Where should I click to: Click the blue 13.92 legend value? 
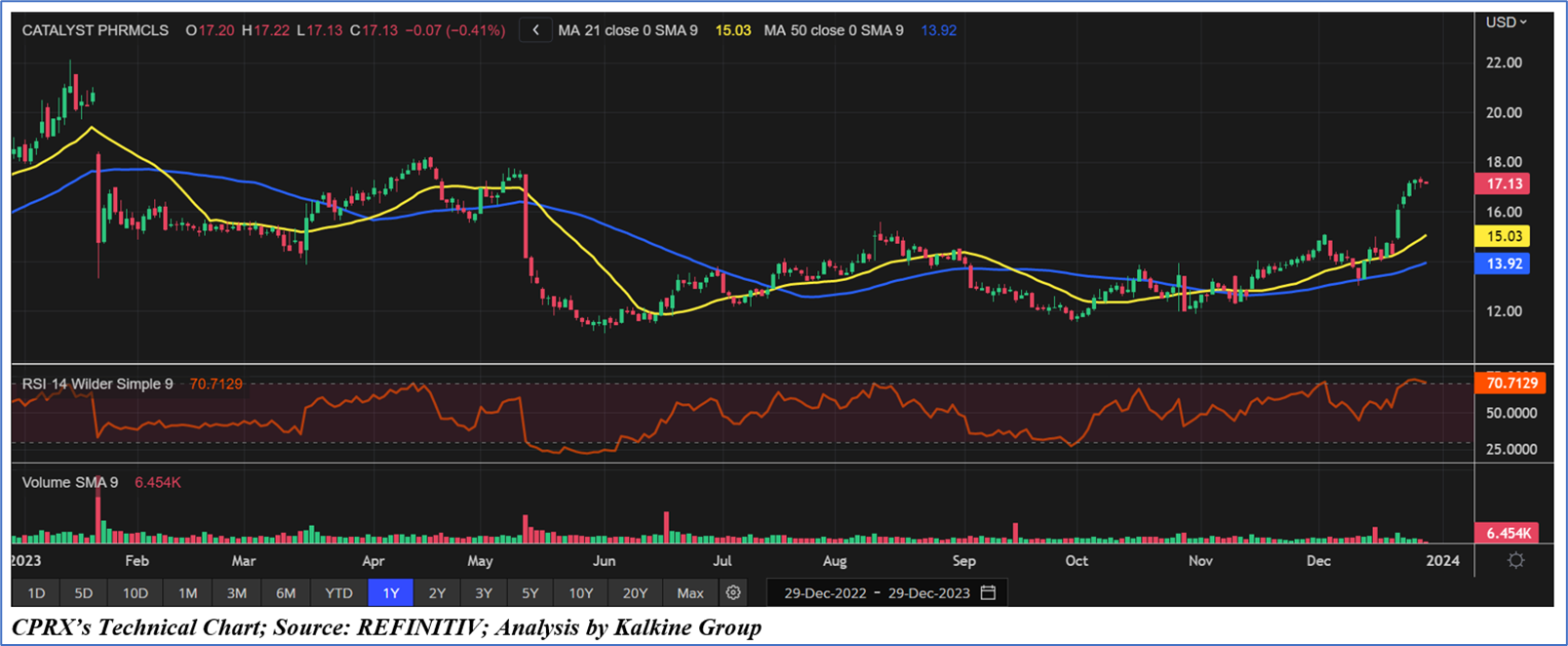[x=938, y=30]
